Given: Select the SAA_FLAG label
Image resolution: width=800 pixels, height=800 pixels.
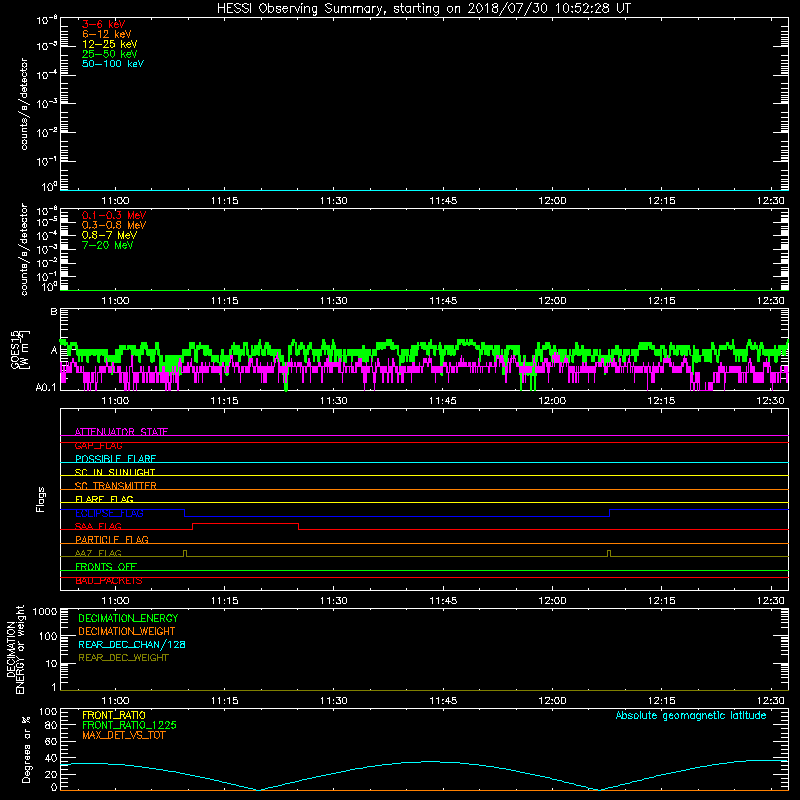Looking at the screenshot, I should [x=98, y=526].
